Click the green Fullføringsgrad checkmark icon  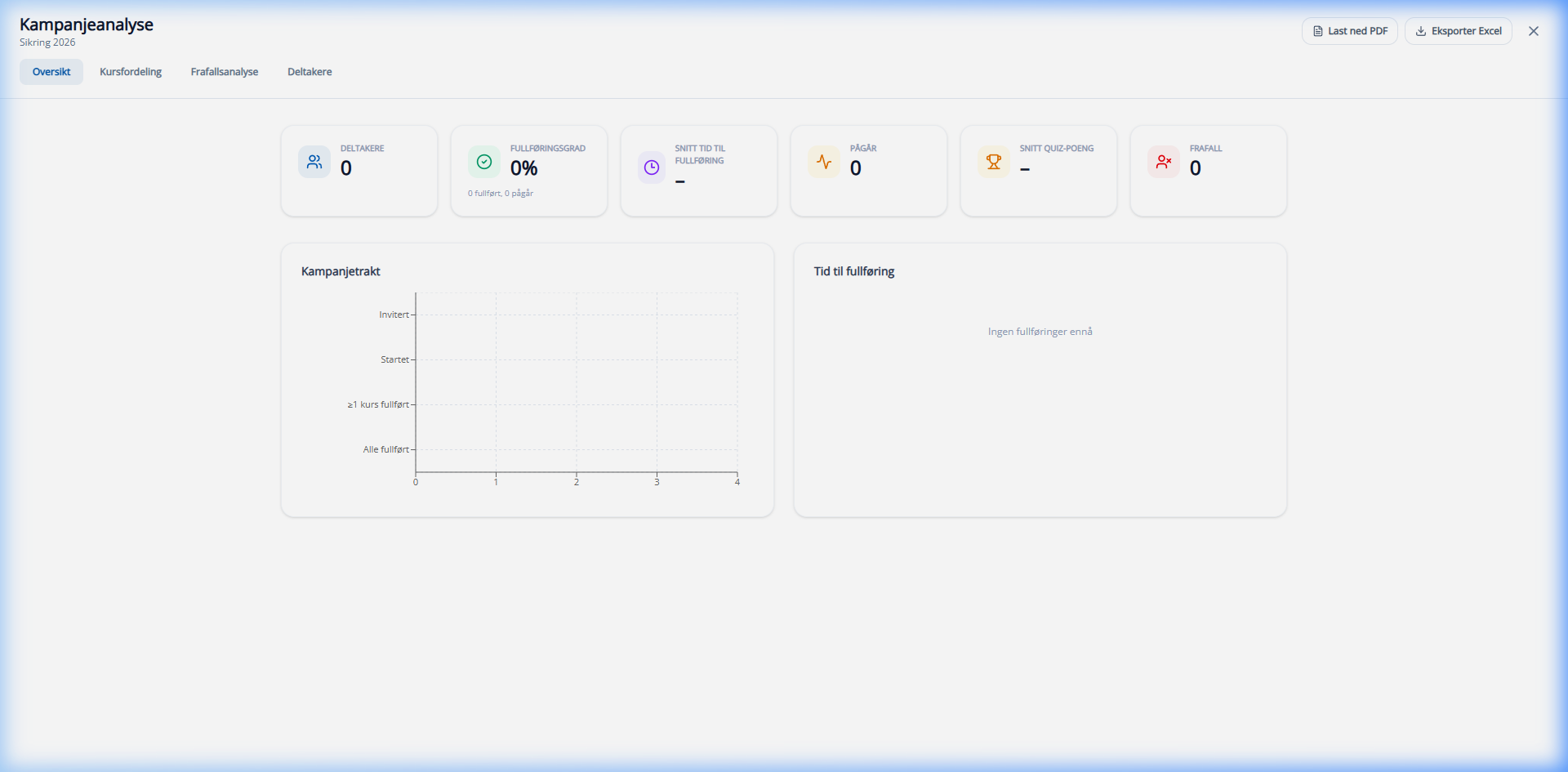pos(484,162)
